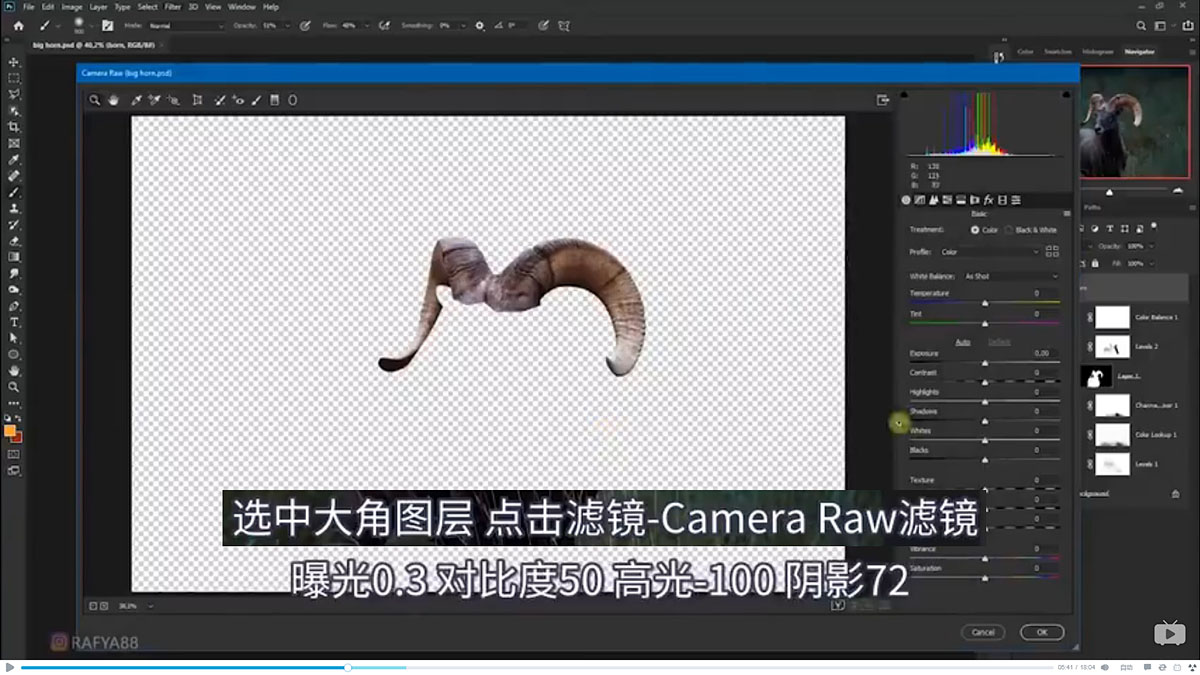
Task: Open the Lens Corrections panel icon
Action: point(974,199)
